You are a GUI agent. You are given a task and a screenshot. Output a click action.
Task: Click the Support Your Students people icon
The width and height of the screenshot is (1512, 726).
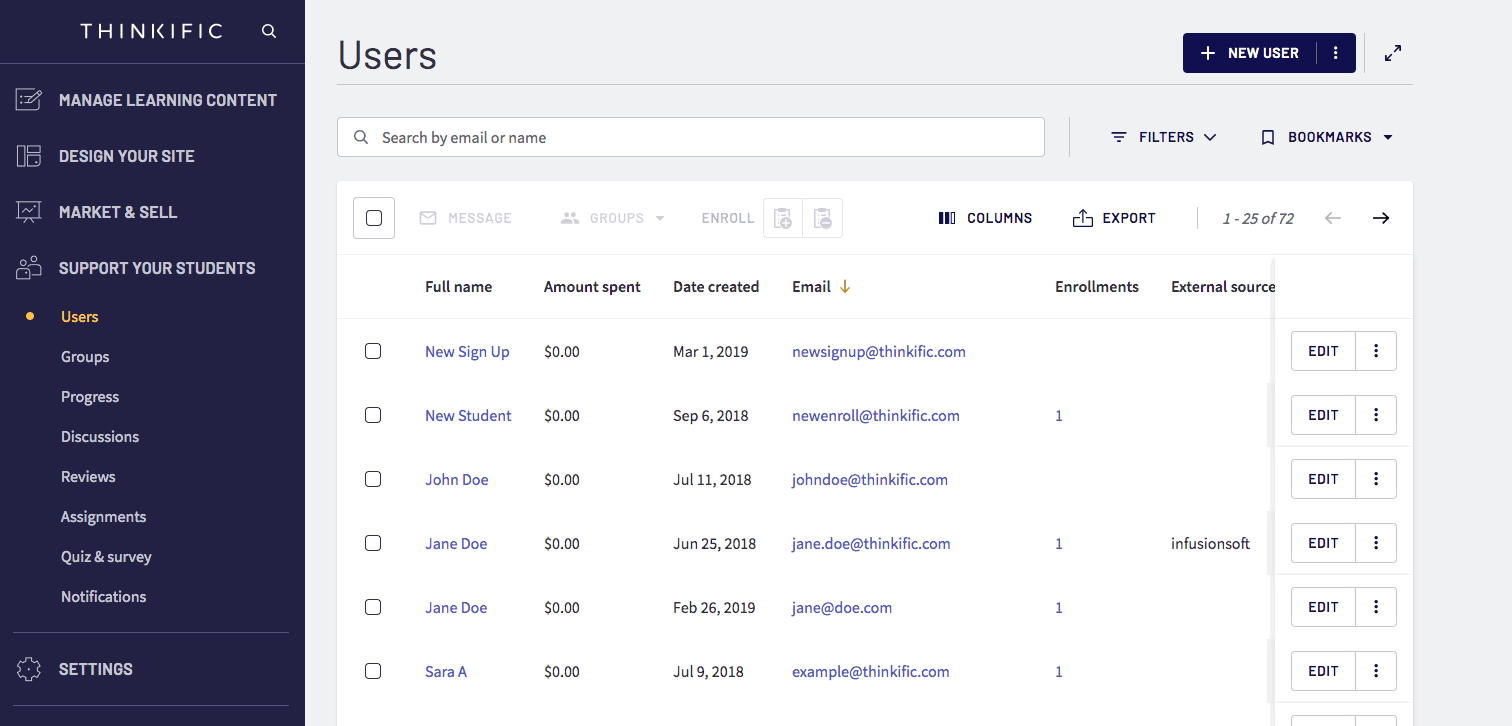(29, 268)
